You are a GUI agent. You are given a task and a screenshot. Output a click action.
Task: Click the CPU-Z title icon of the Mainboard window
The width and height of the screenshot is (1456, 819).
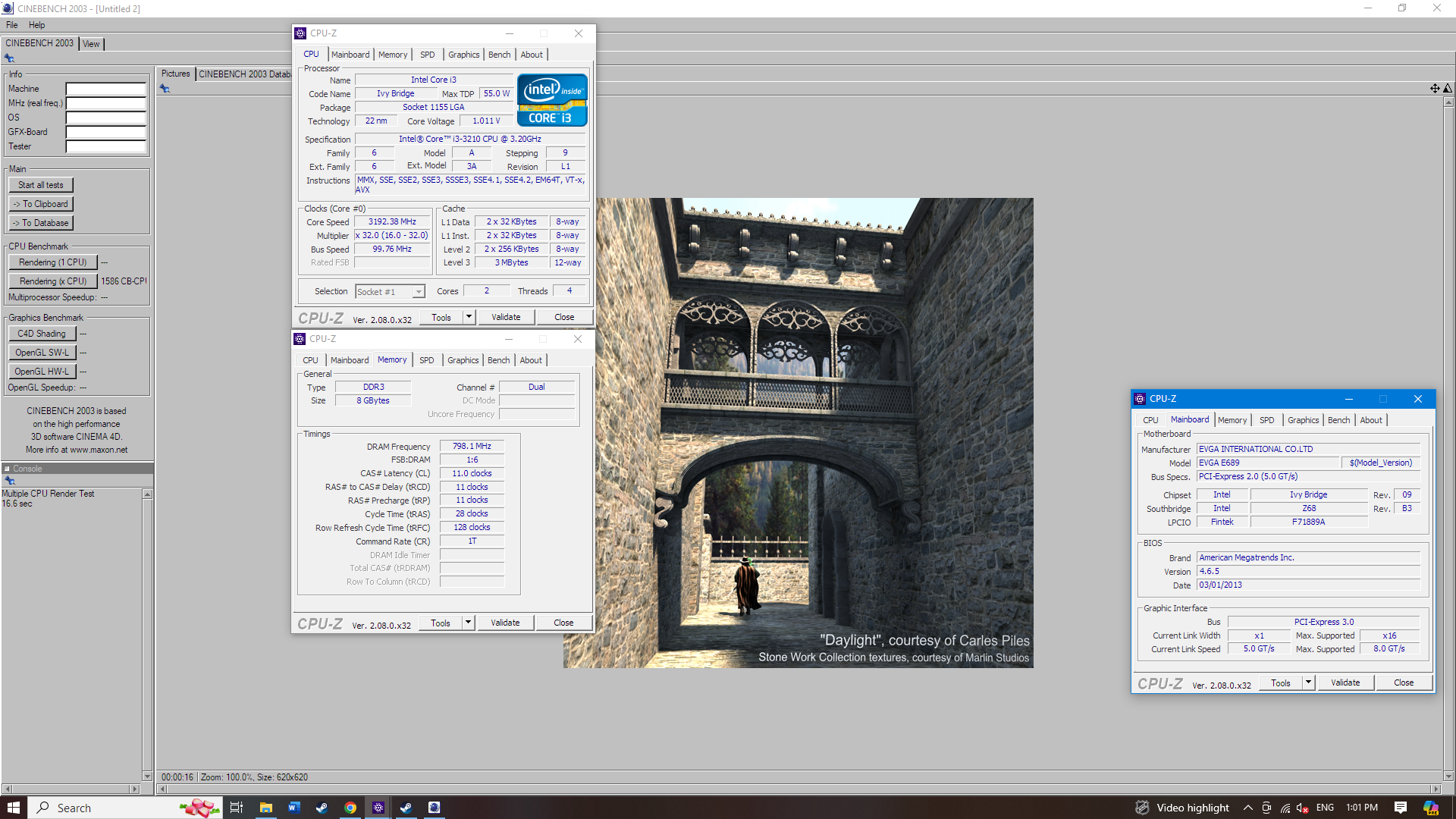[x=1140, y=399]
